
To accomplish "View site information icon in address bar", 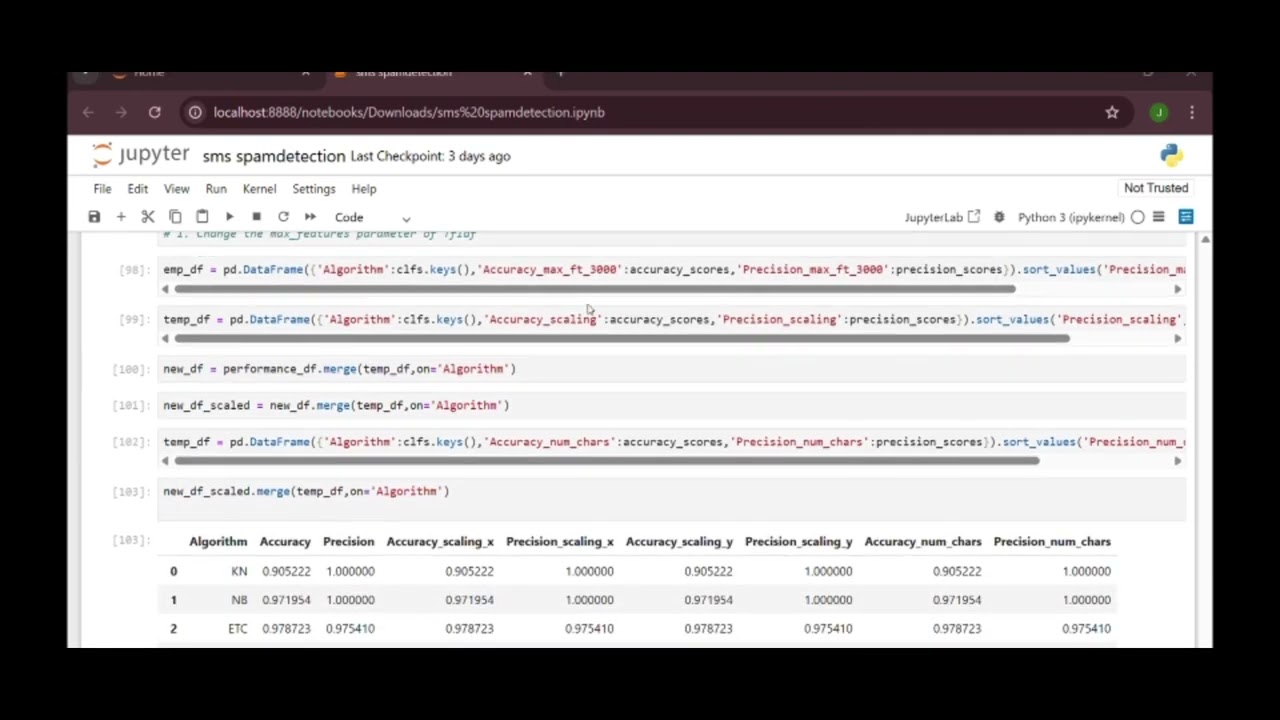I will [195, 113].
